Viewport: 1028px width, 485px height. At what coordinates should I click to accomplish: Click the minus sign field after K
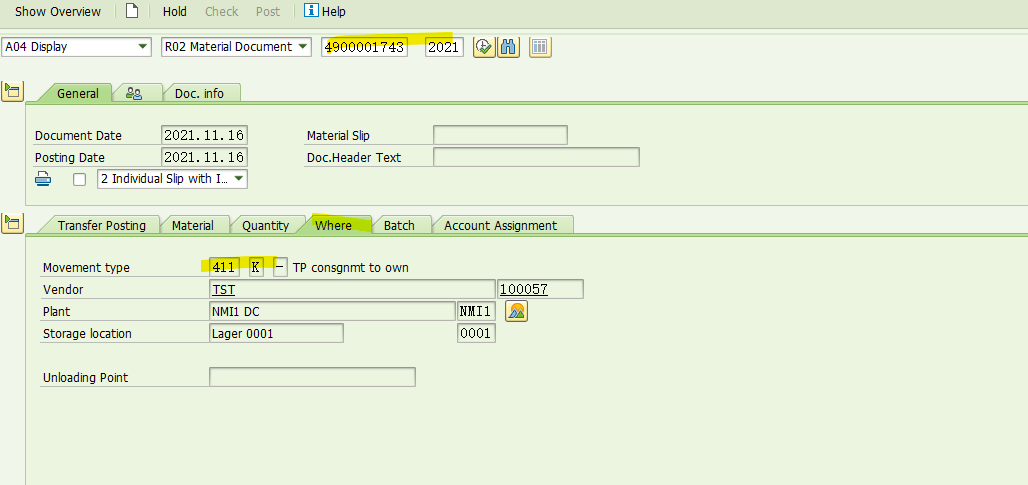coord(280,267)
